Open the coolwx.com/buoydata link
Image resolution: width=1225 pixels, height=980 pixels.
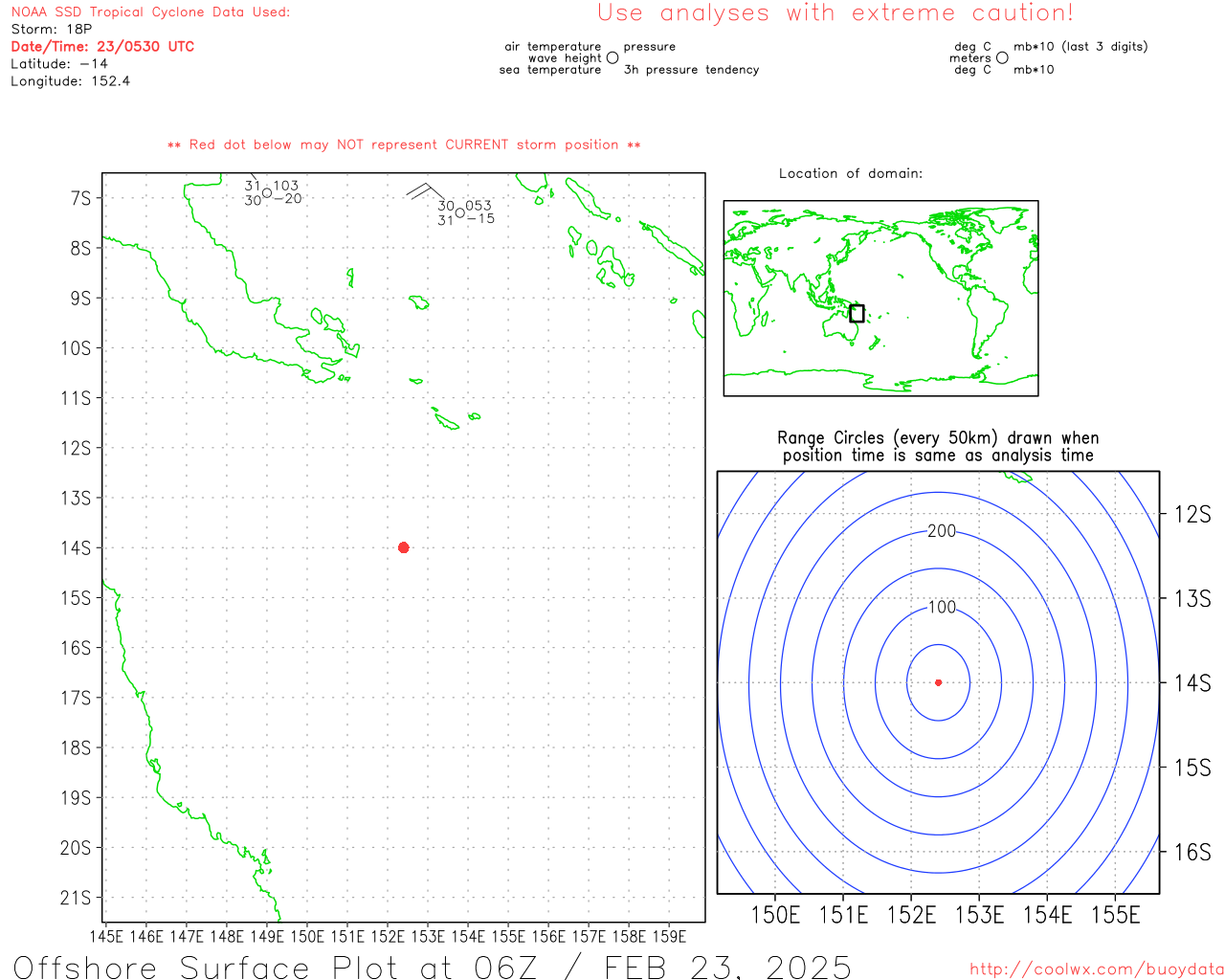1097,969
